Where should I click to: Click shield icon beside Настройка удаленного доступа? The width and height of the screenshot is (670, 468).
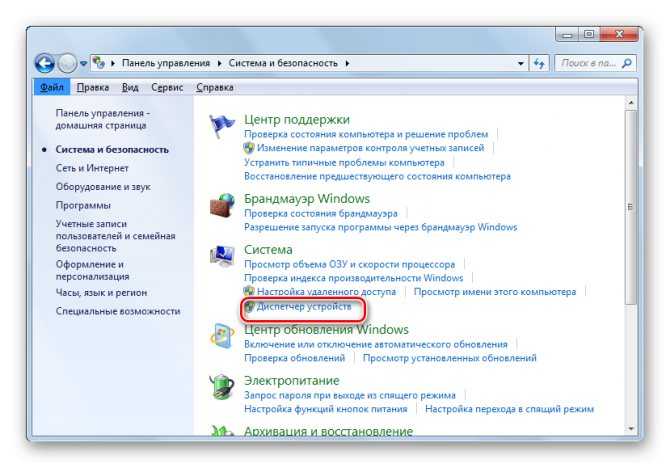(249, 291)
